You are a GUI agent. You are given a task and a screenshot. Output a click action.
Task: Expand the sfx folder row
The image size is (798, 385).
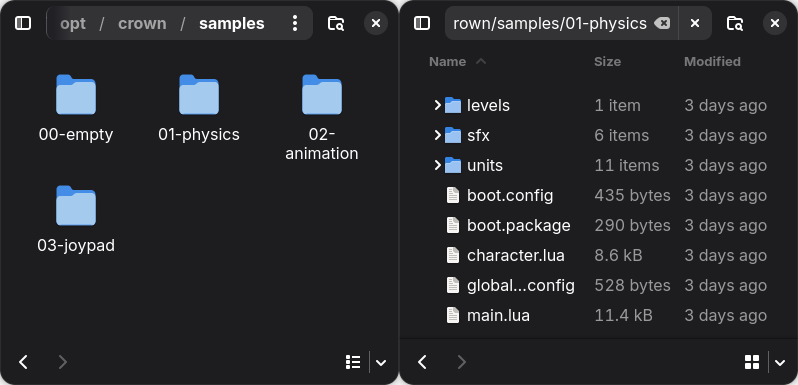point(437,135)
